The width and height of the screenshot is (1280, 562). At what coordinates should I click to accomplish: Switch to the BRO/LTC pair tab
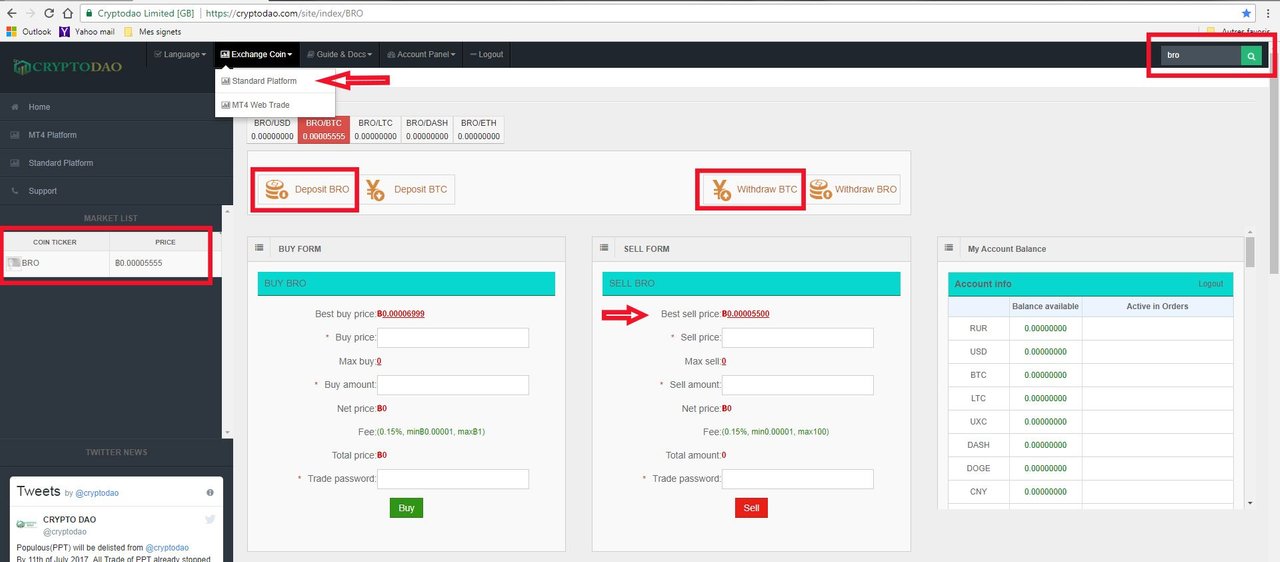[x=375, y=129]
